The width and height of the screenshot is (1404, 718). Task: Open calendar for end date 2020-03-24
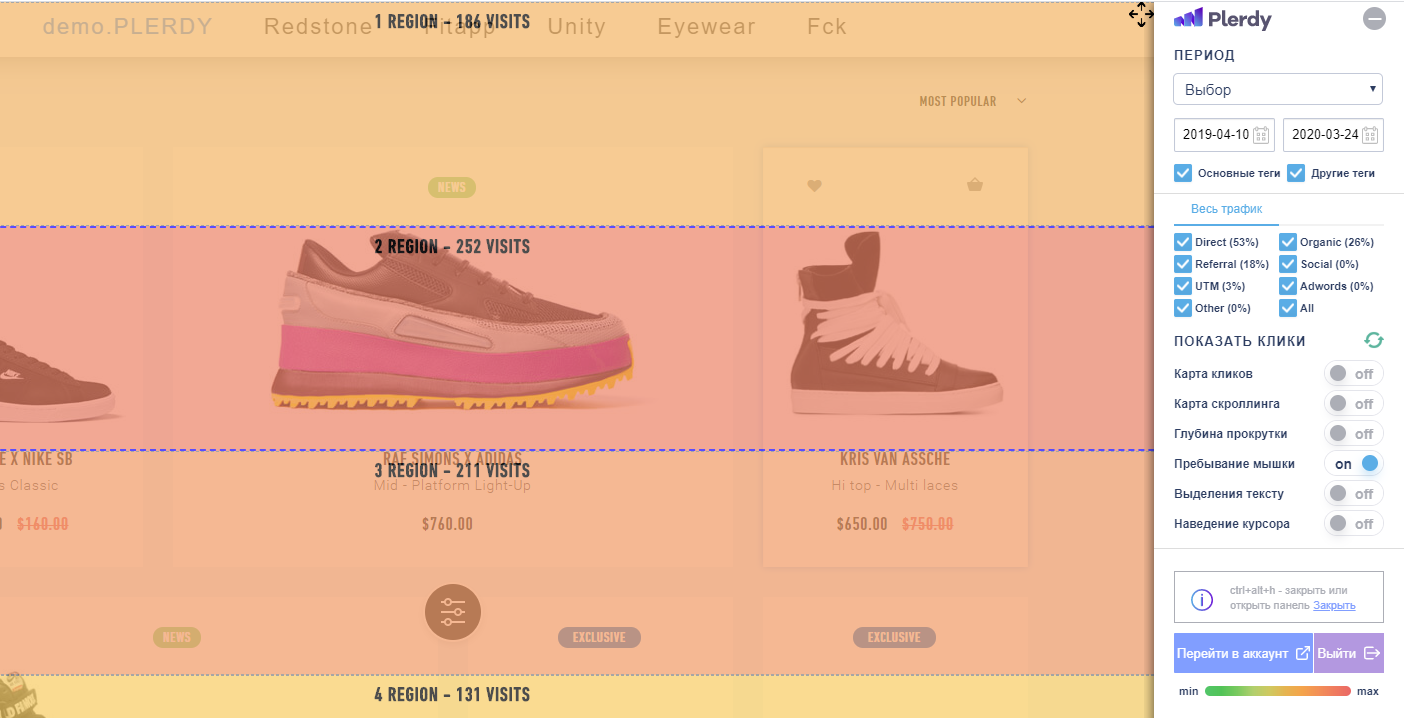click(1371, 135)
